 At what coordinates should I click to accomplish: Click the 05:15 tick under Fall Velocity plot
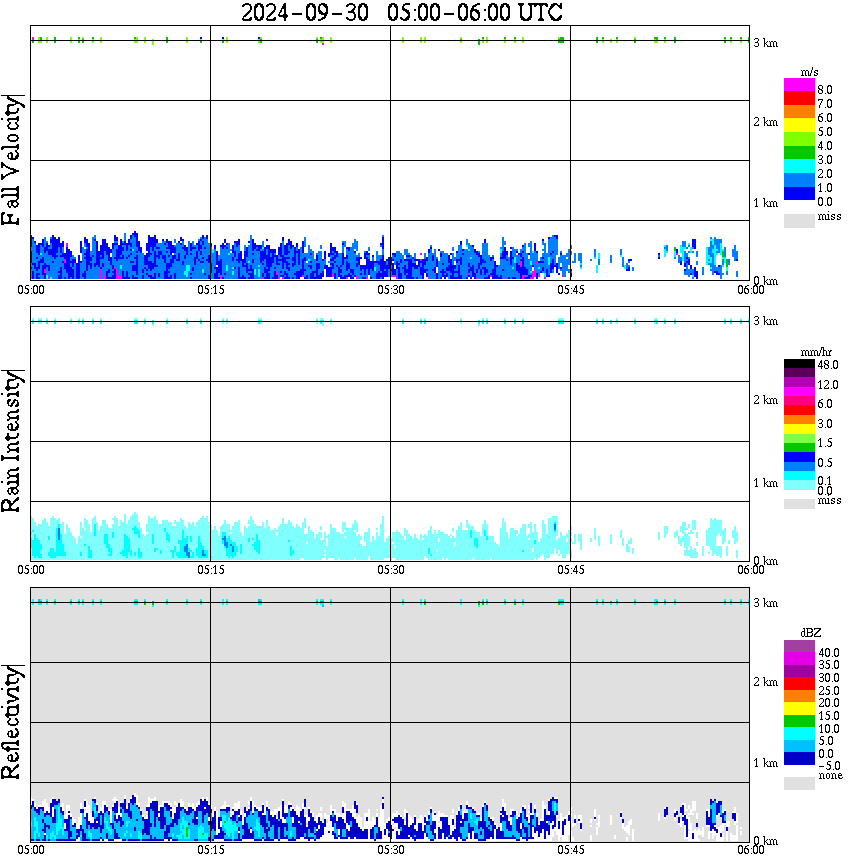[210, 290]
